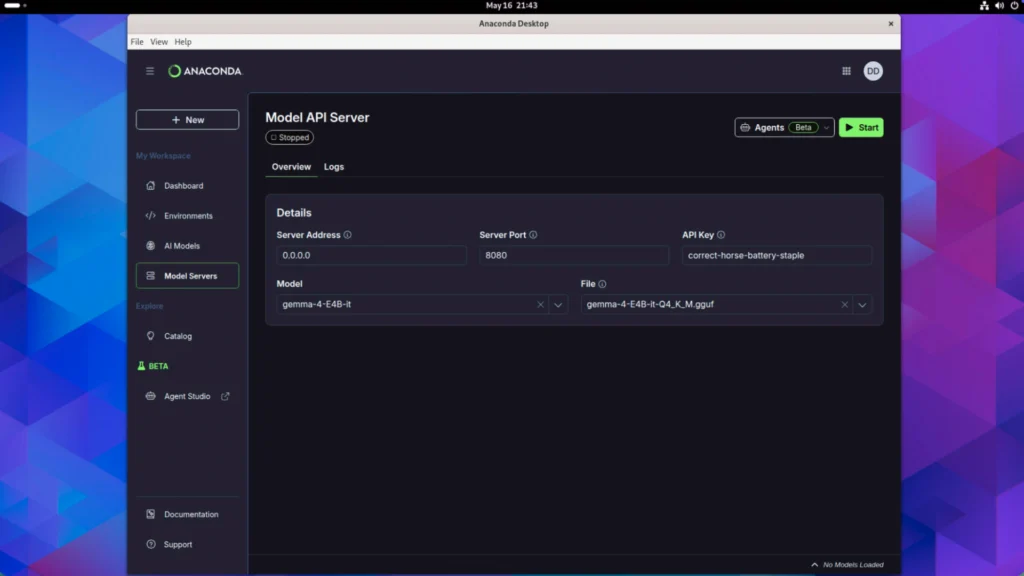Click the Activities indicator in top bar
1024x576 pixels.
tap(15, 5)
